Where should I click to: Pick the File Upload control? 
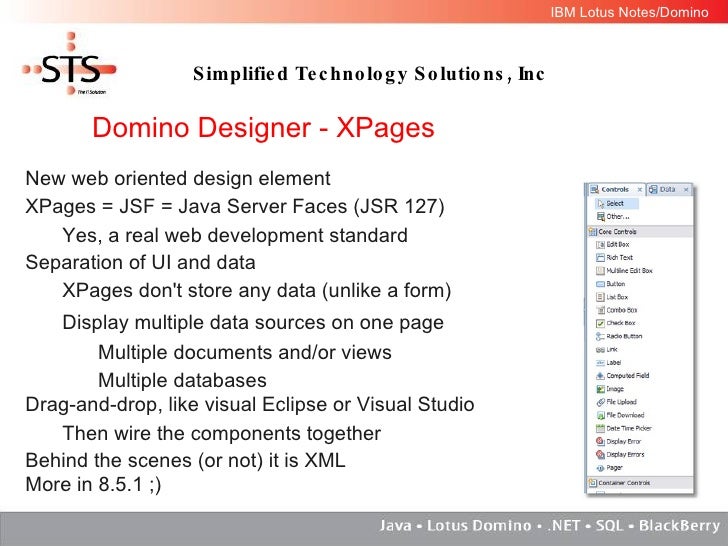617,402
